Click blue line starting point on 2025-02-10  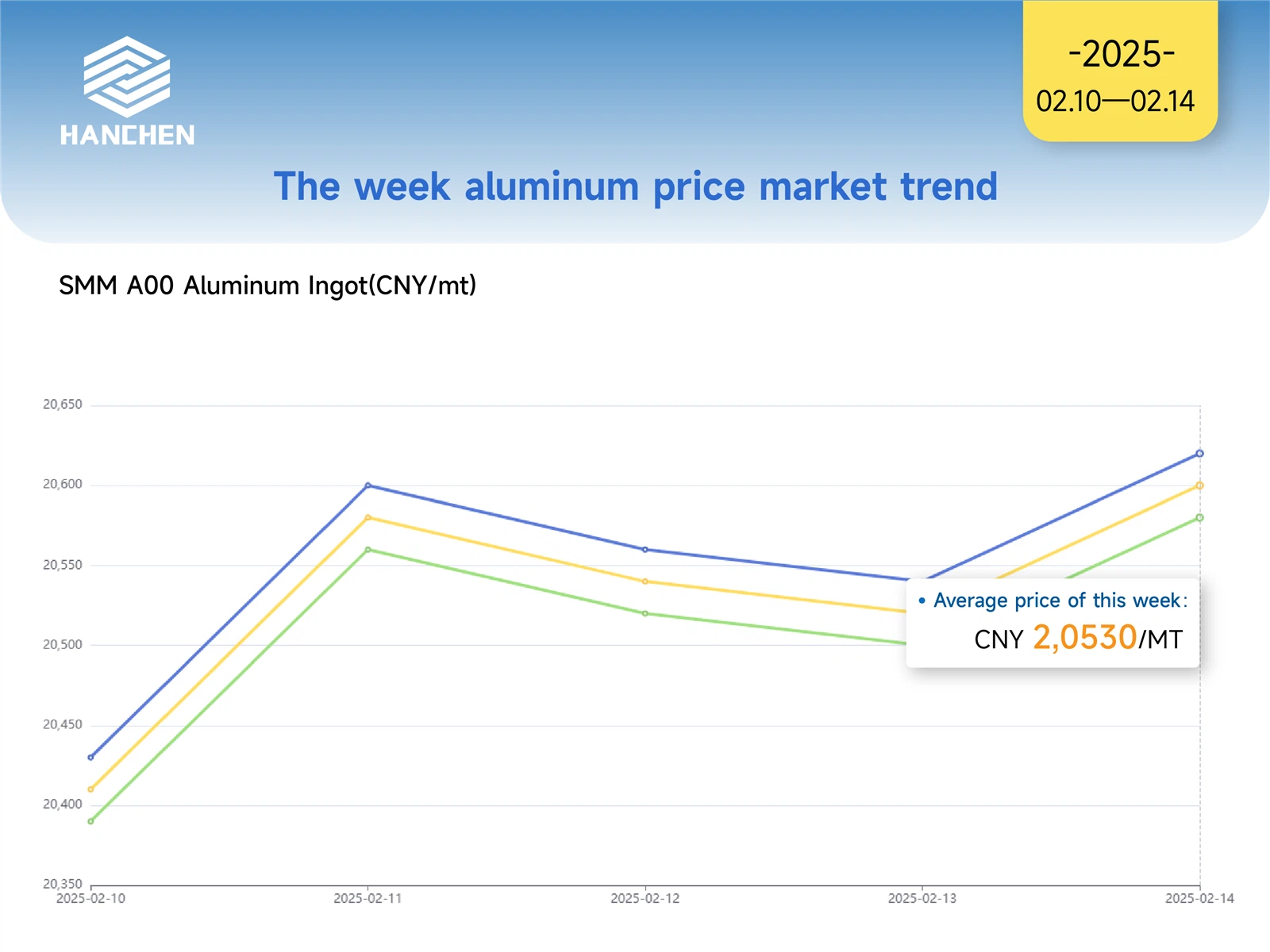pos(90,757)
